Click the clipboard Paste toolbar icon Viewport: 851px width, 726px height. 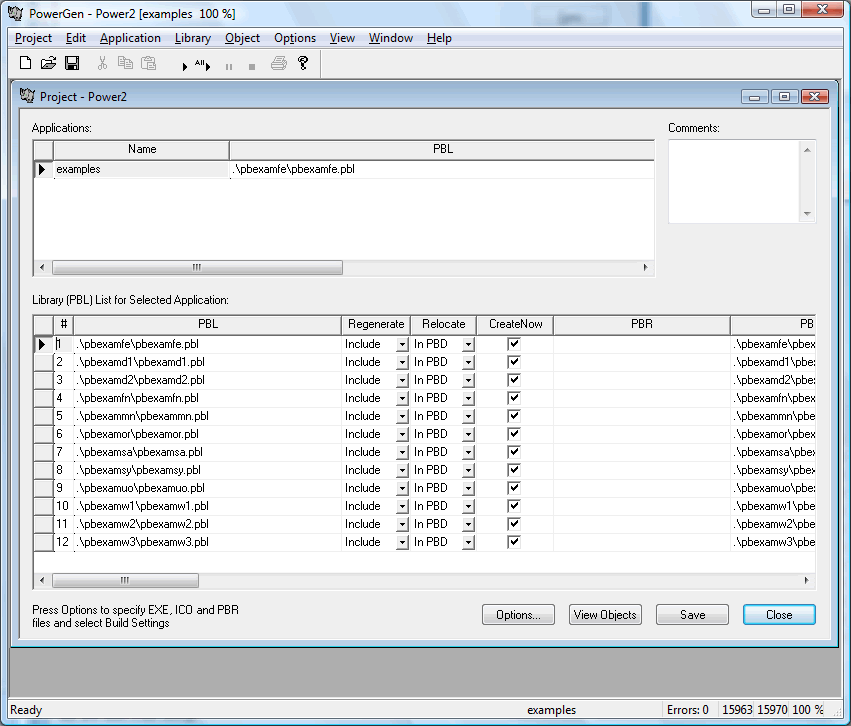point(149,63)
